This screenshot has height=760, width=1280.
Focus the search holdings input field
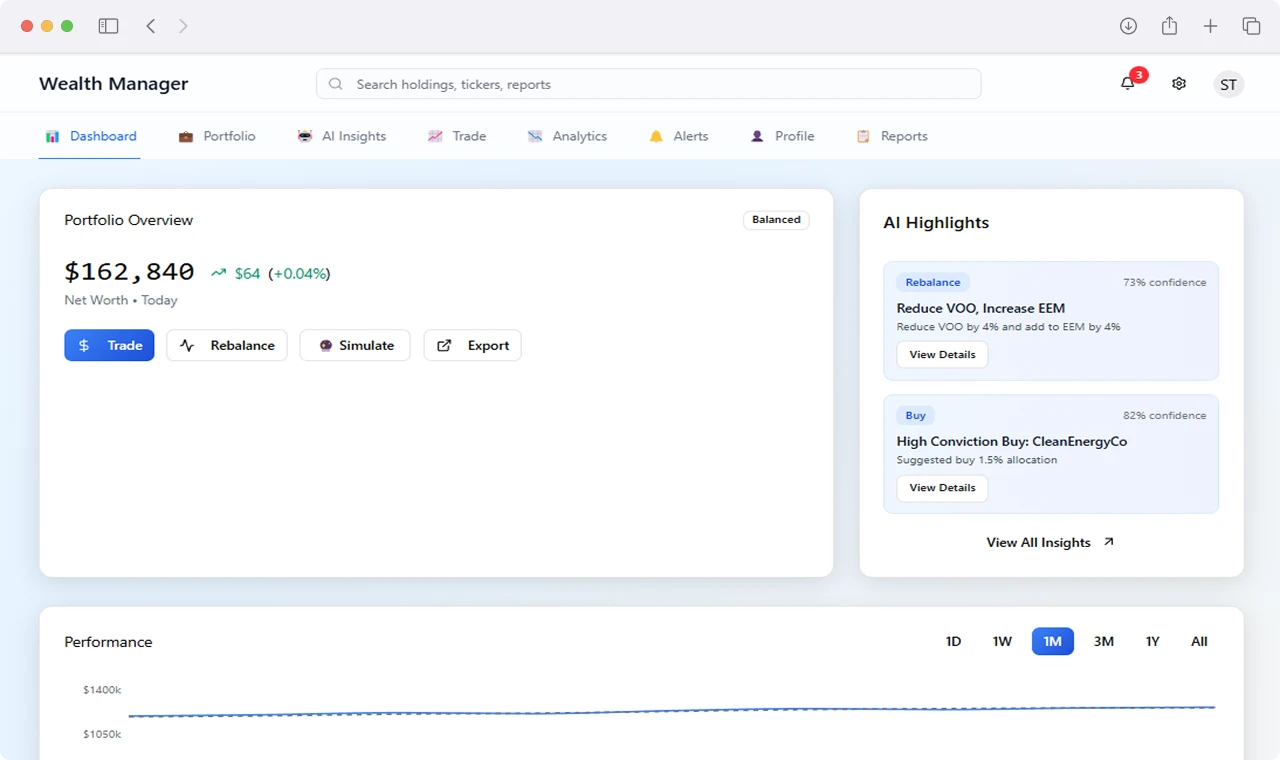[649, 84]
